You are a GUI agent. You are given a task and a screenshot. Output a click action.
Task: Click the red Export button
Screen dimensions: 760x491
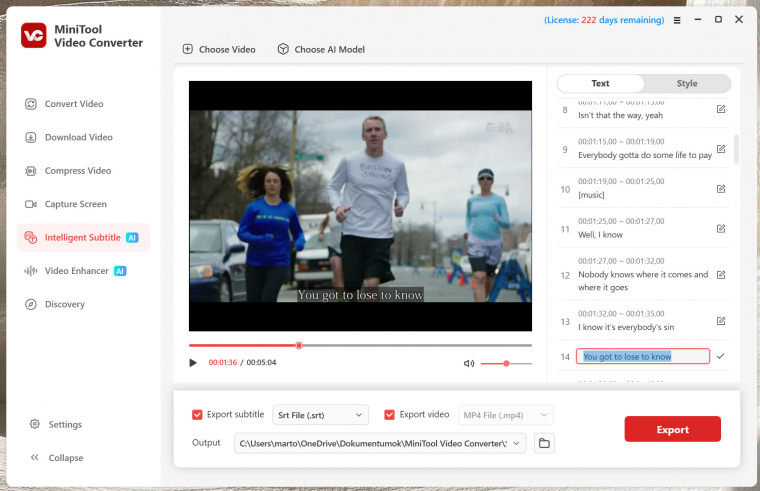pos(672,429)
